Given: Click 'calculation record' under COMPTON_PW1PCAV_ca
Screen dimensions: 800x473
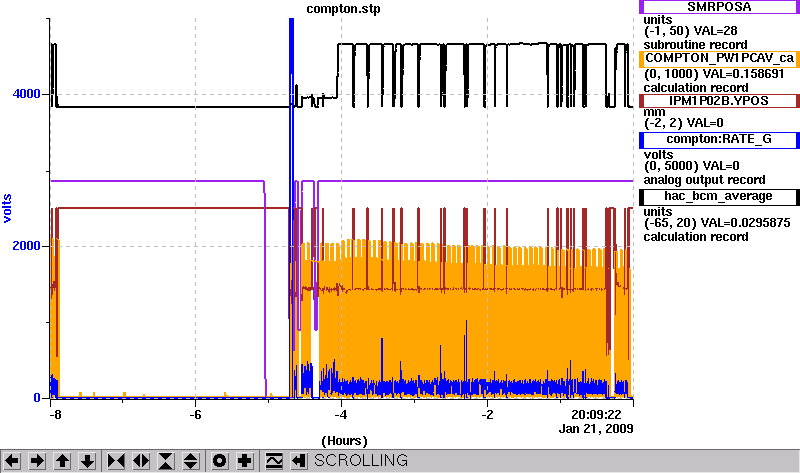Looking at the screenshot, I should click(696, 88).
